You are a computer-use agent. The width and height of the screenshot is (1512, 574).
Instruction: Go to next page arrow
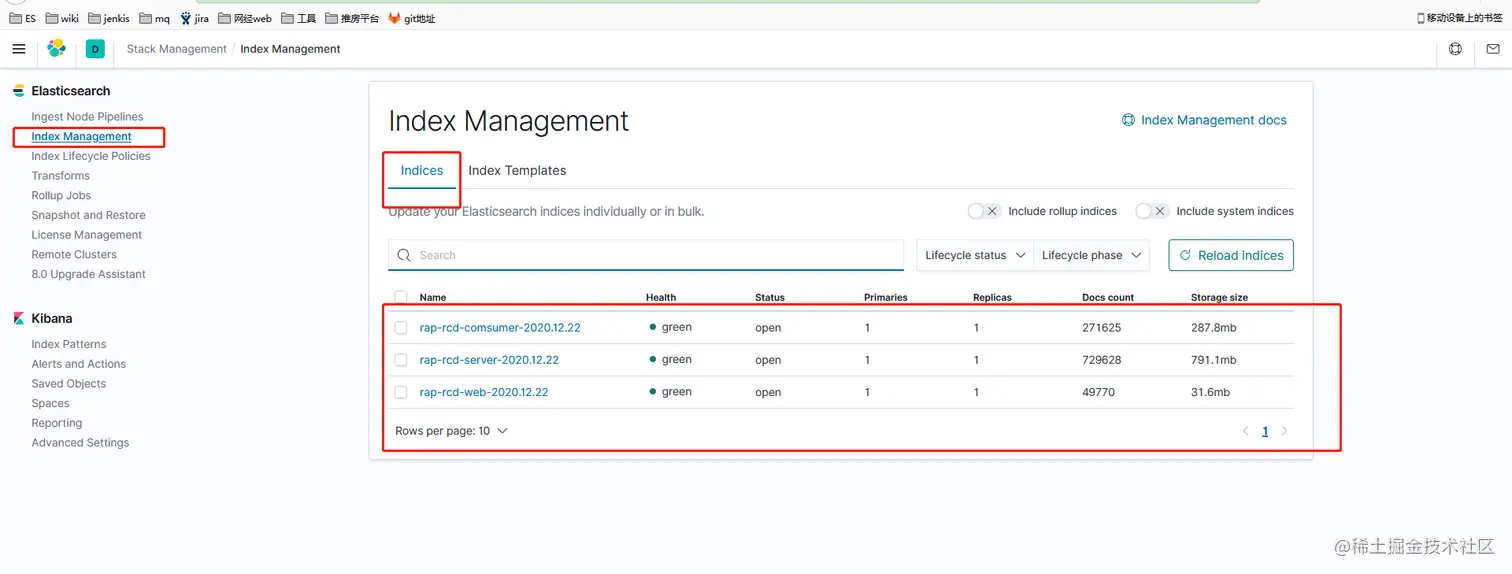pyautogui.click(x=1284, y=431)
